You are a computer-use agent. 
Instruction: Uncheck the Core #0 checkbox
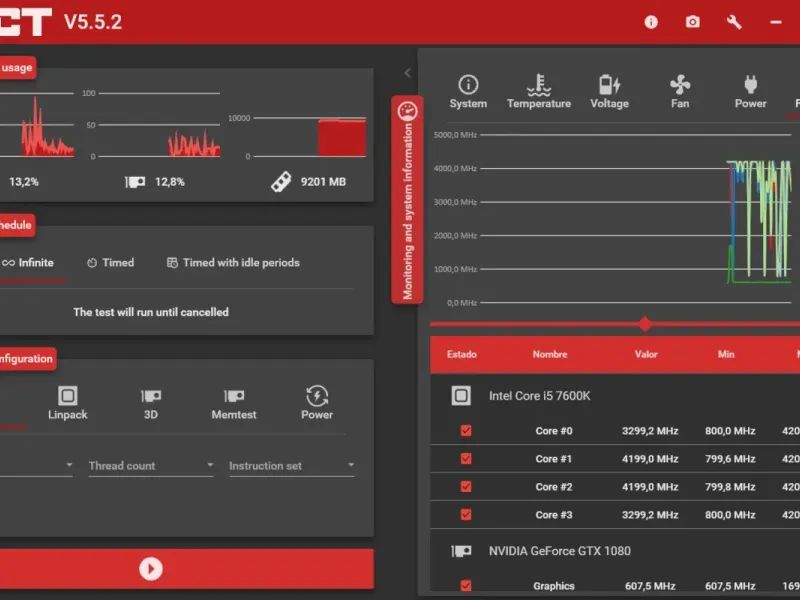click(466, 431)
